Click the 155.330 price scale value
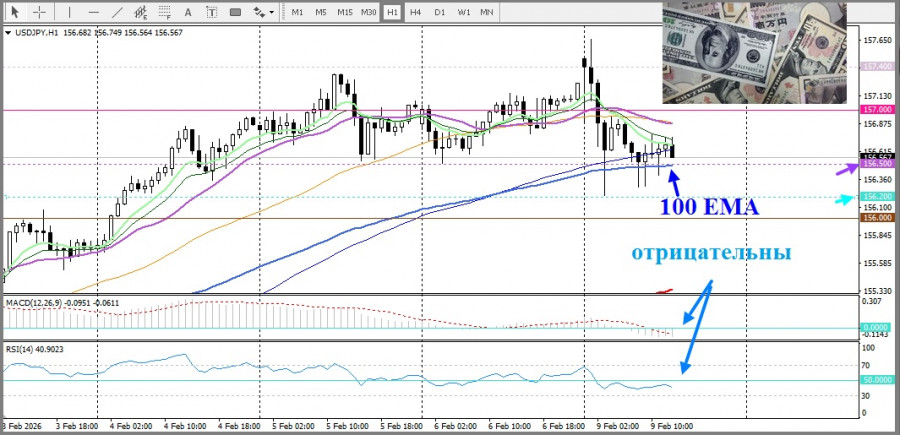 [x=876, y=291]
